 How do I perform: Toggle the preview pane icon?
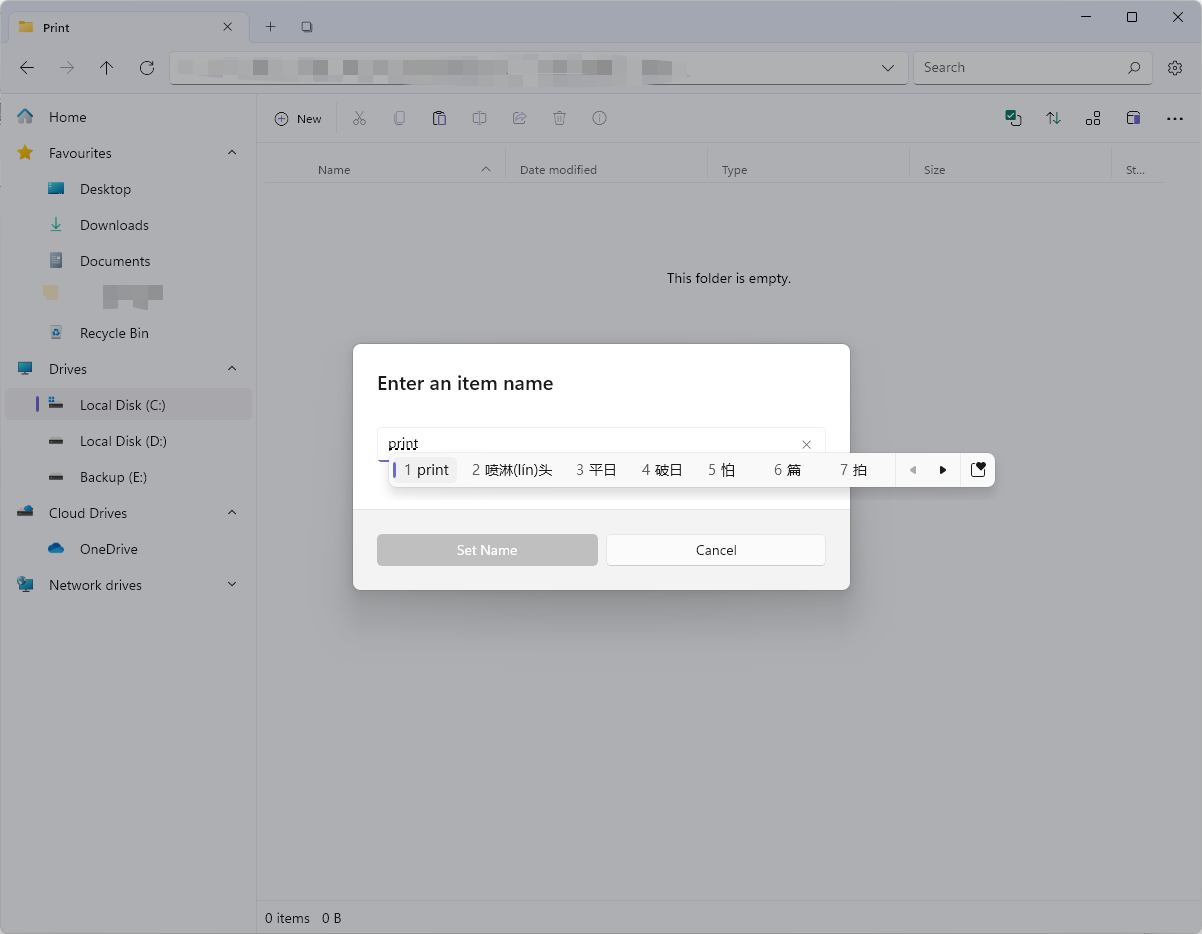(x=1133, y=118)
